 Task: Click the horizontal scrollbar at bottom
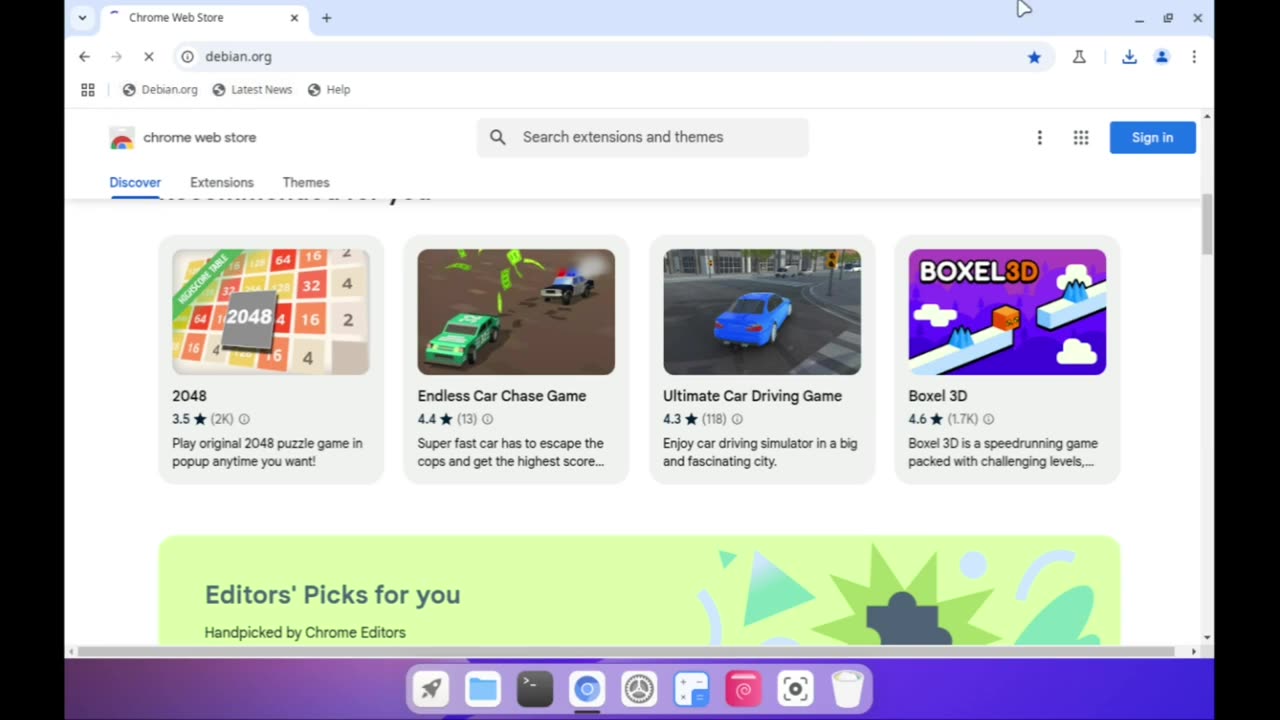tap(626, 652)
